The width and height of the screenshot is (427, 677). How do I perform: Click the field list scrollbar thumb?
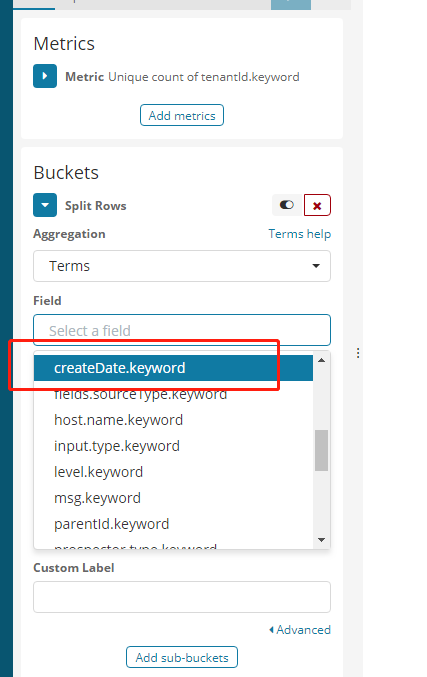[x=321, y=450]
